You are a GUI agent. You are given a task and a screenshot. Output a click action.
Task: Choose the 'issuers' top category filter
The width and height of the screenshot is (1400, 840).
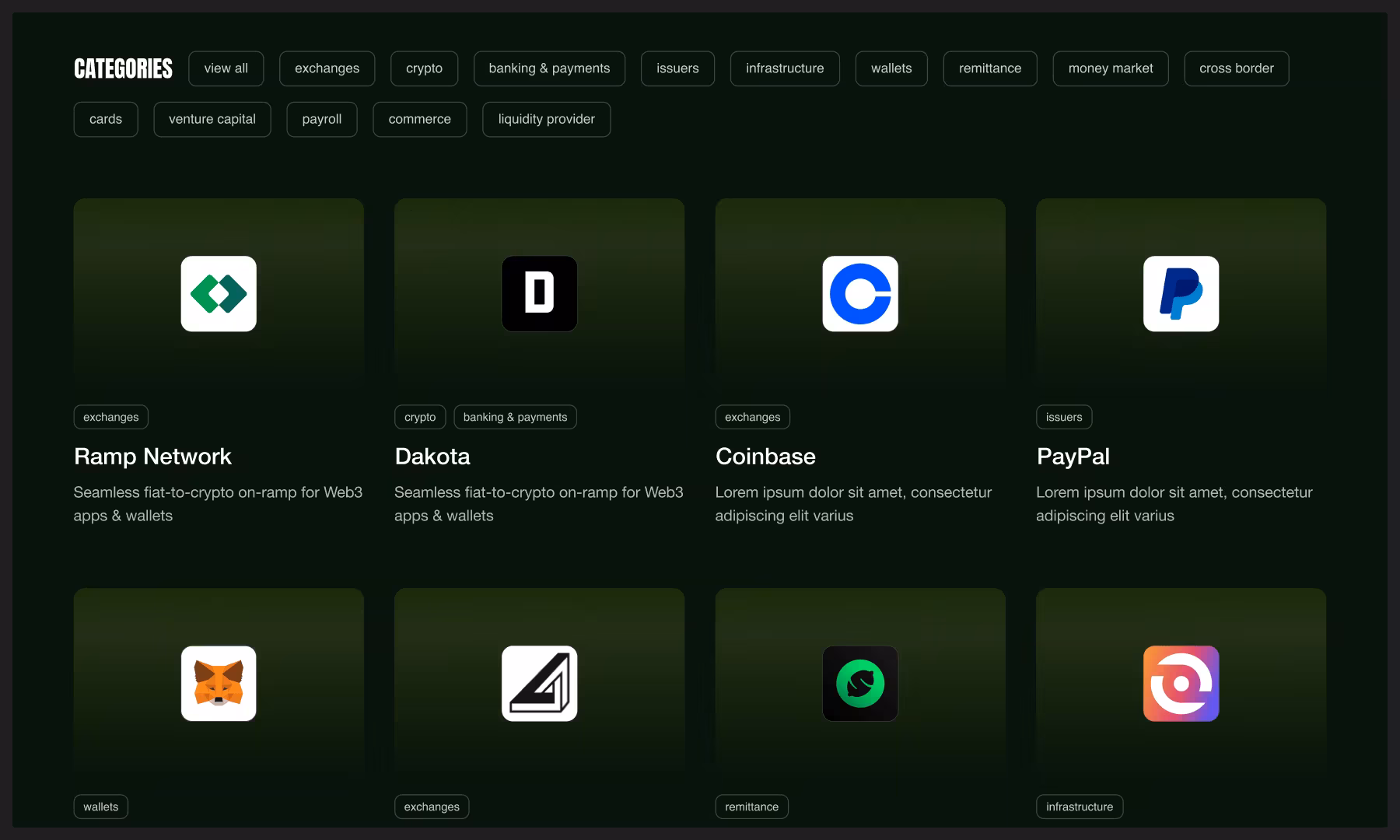tap(677, 68)
